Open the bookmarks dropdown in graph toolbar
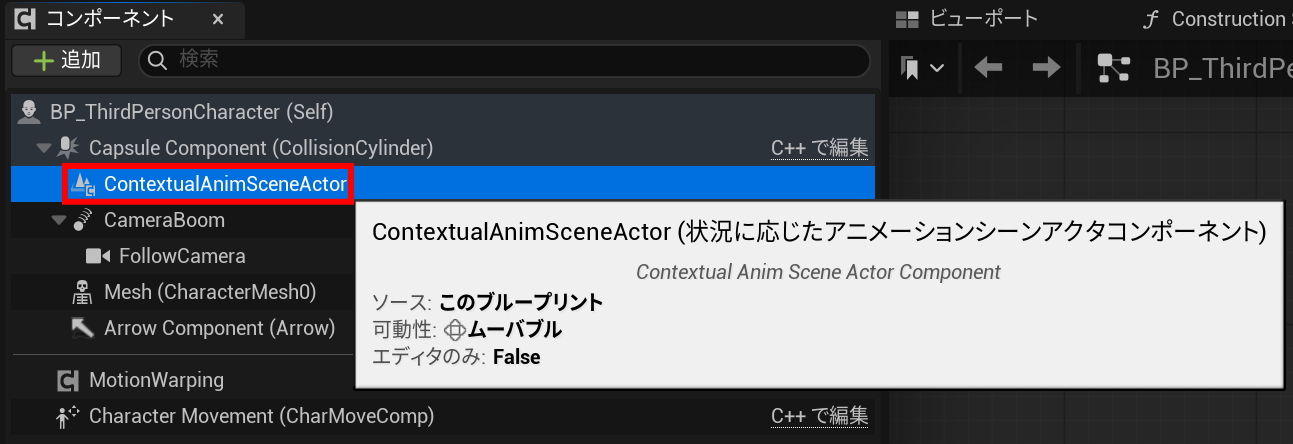The width and height of the screenshot is (1293, 444). [921, 68]
